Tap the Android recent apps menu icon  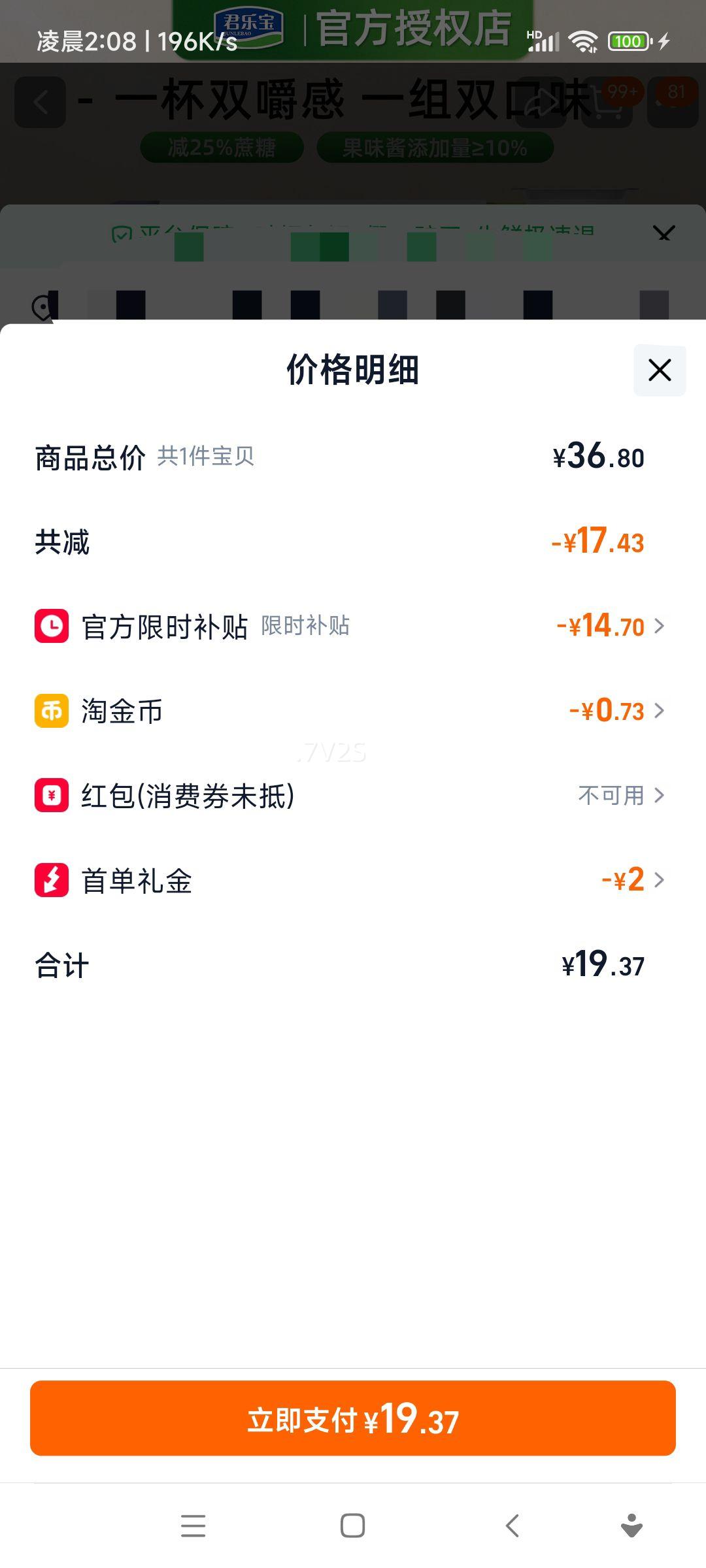[193, 1526]
